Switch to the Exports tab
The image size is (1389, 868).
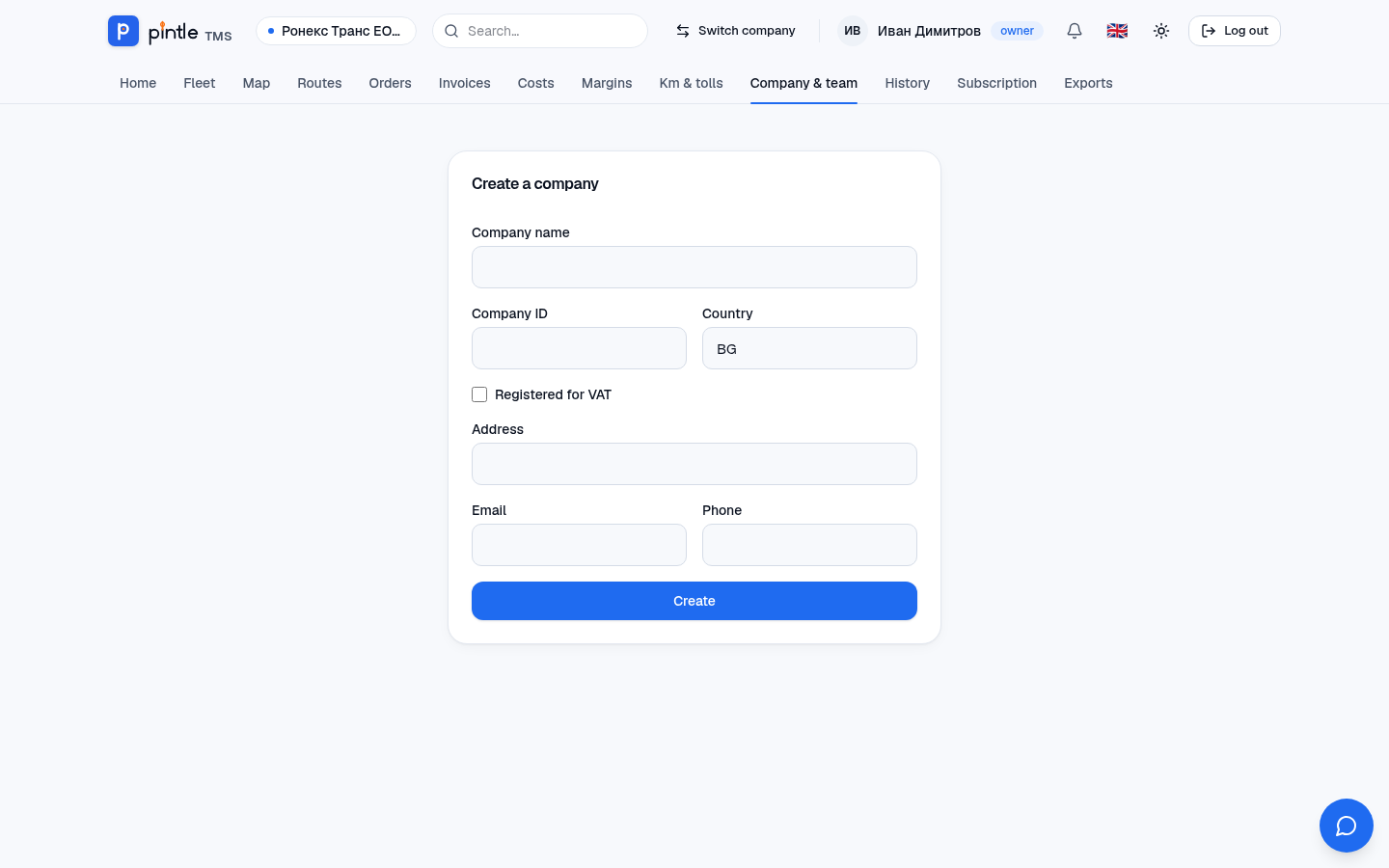(x=1088, y=83)
